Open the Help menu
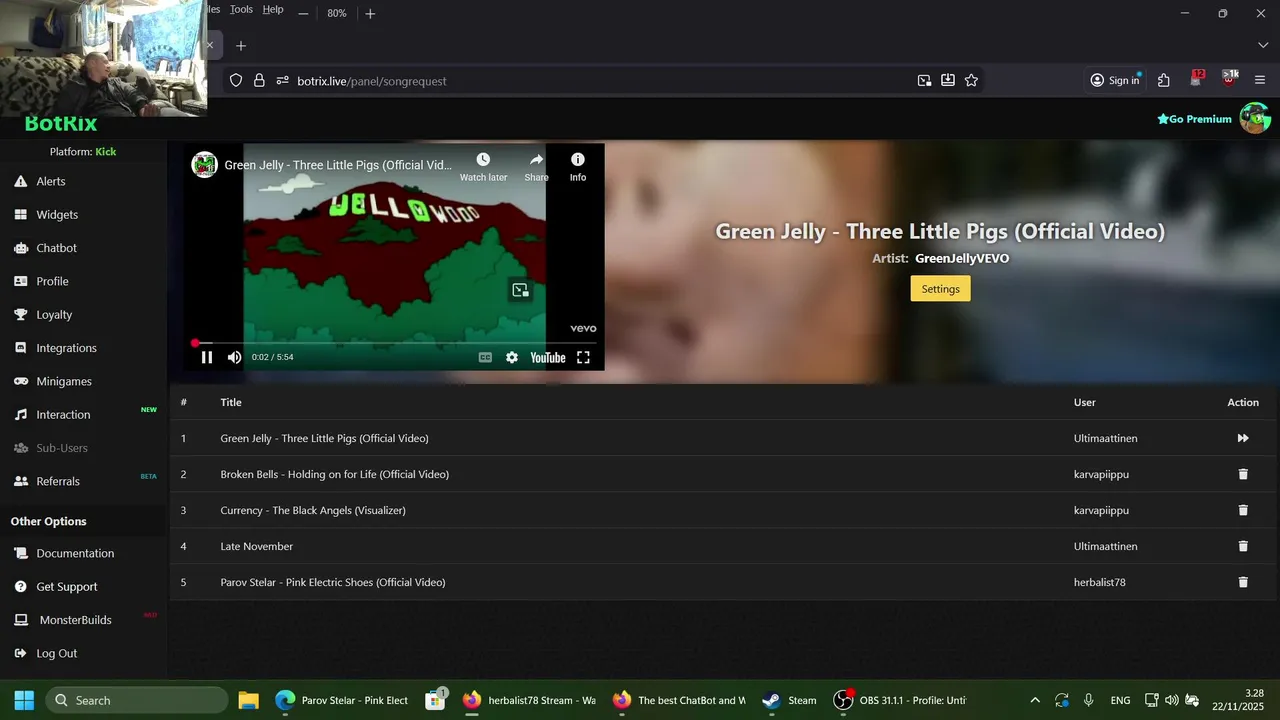 click(273, 9)
